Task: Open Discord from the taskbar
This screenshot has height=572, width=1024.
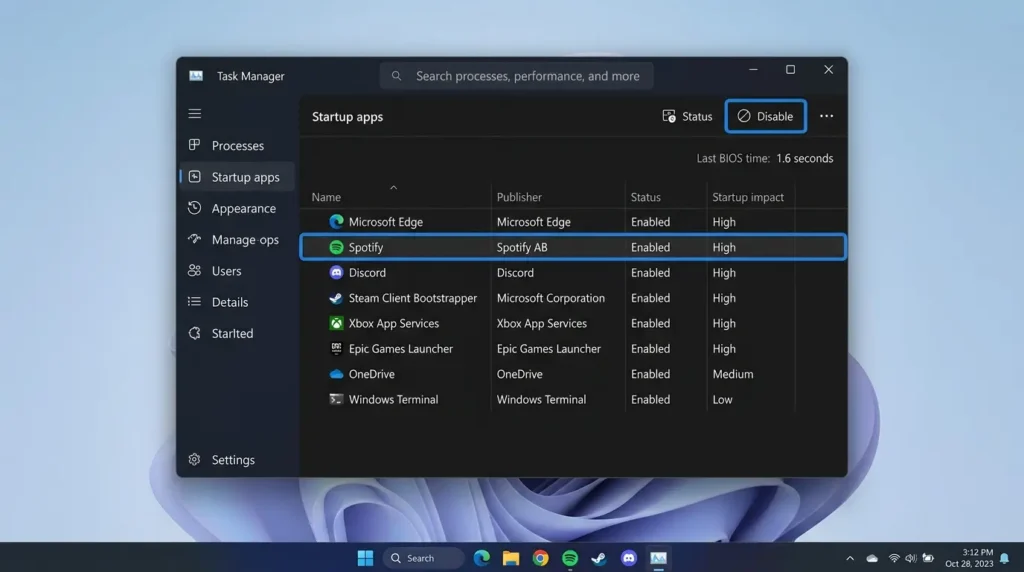Action: (629, 558)
